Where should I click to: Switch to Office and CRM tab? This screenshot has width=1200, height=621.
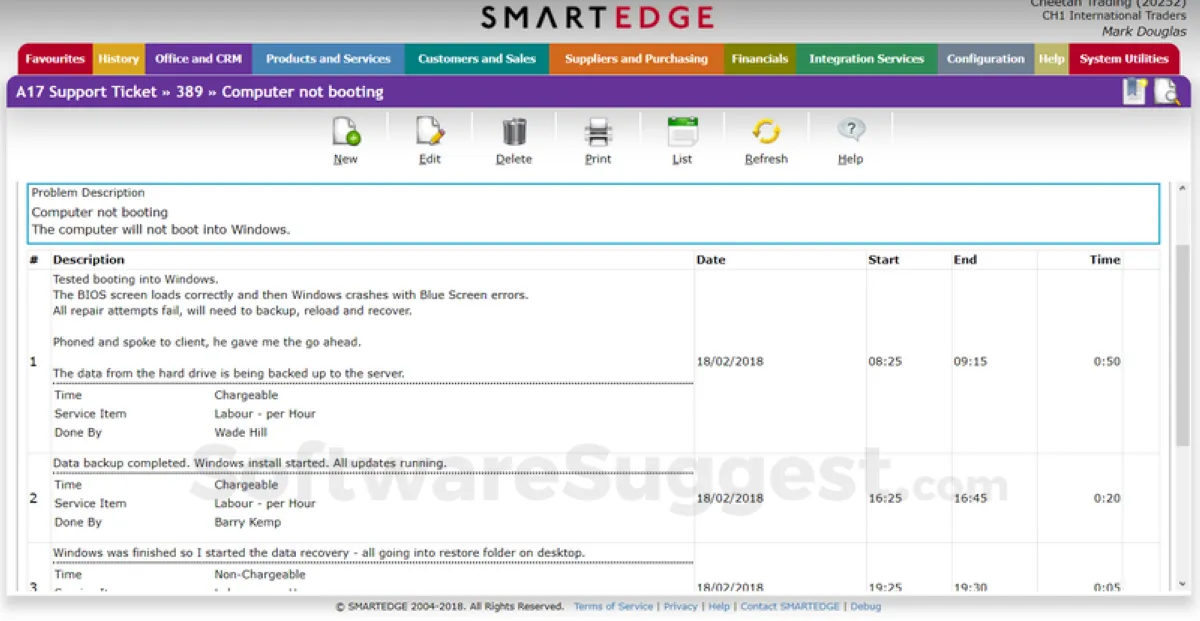pos(198,59)
